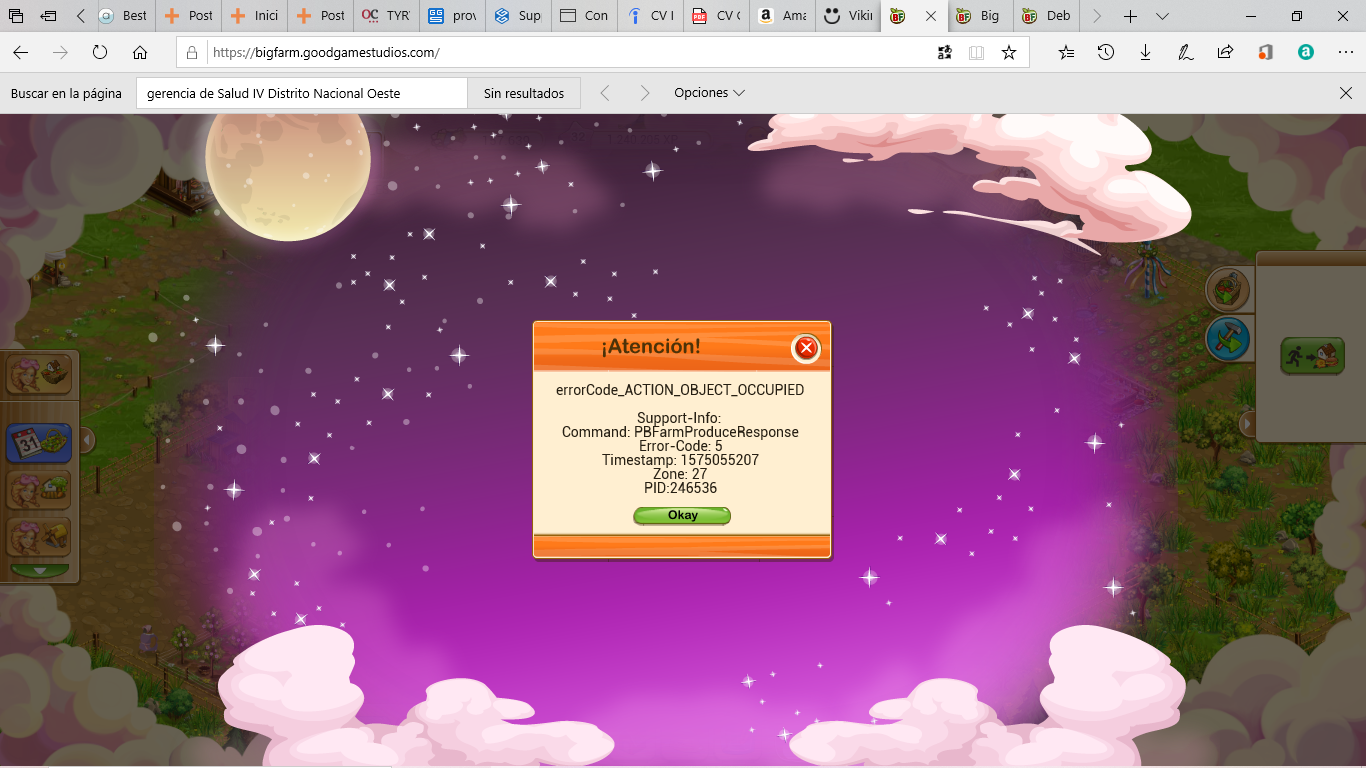The height and width of the screenshot is (768, 1366).
Task: Switch to the Best tab
Action: (x=125, y=16)
